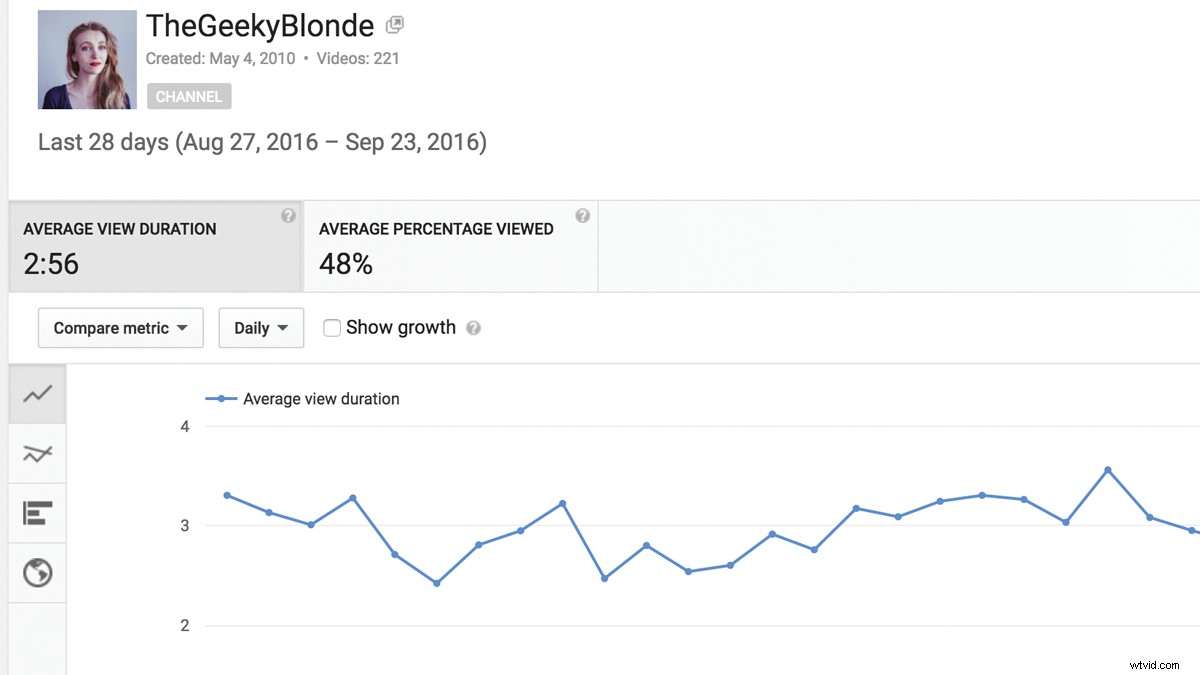
Task: Click the help icon next to Show growth
Action: [473, 327]
